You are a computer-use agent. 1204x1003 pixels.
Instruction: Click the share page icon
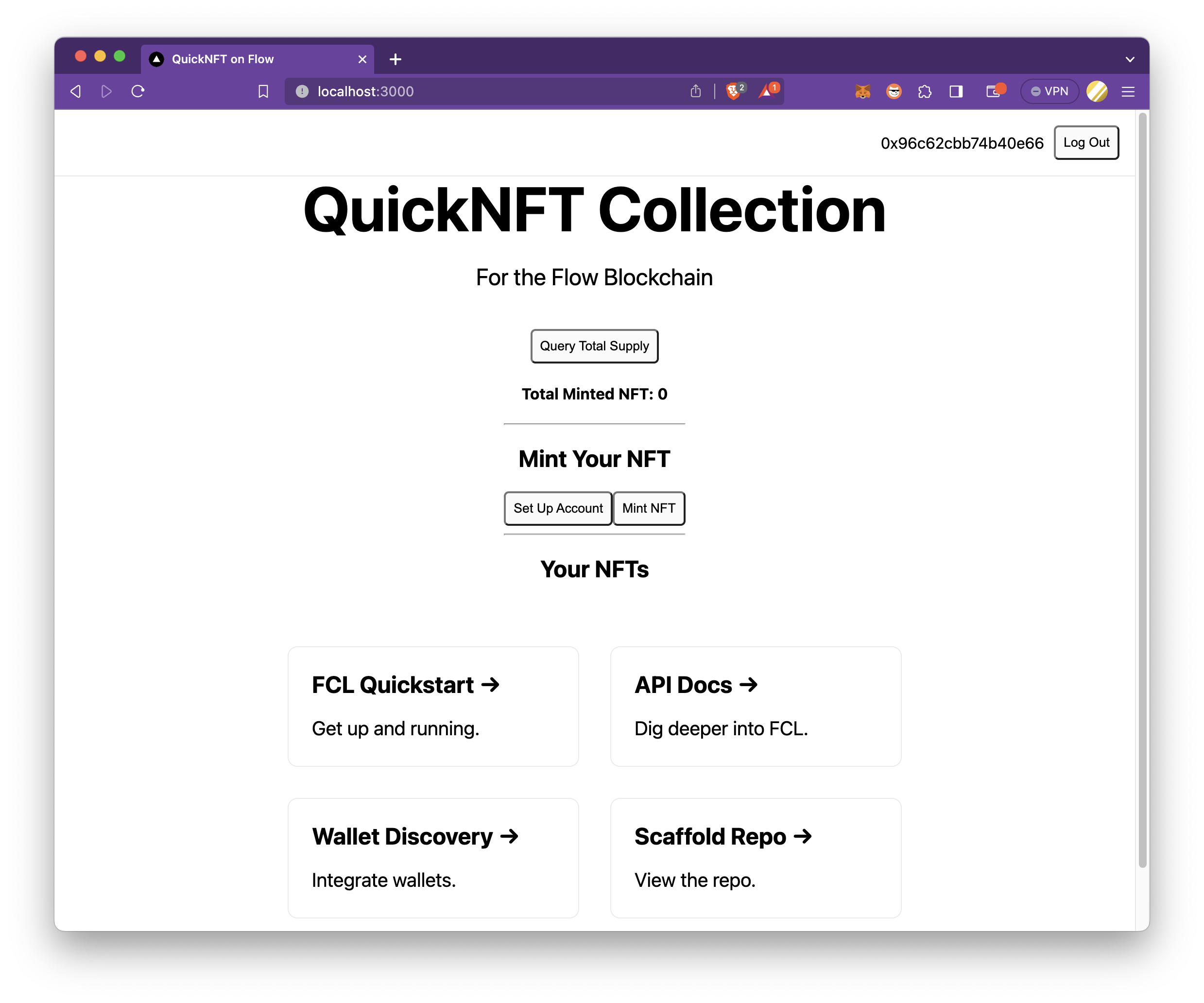pos(695,91)
